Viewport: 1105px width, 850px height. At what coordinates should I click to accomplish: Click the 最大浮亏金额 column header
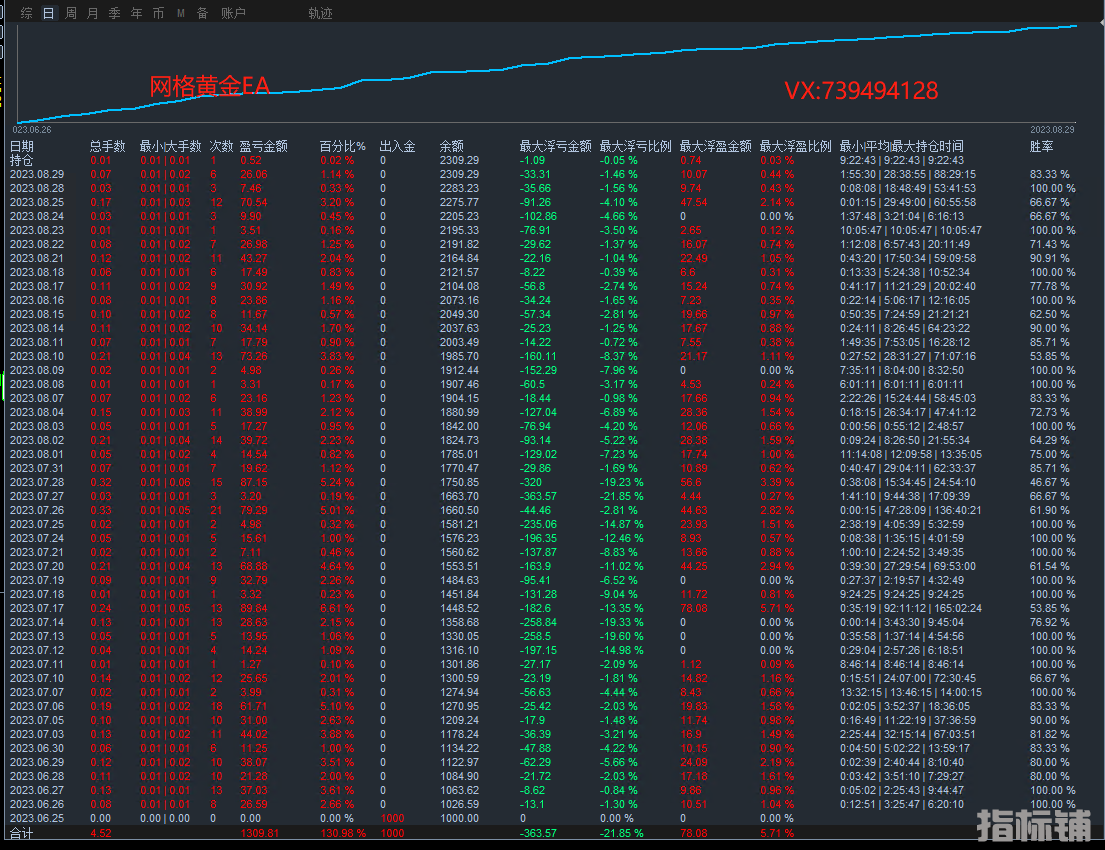[x=555, y=146]
